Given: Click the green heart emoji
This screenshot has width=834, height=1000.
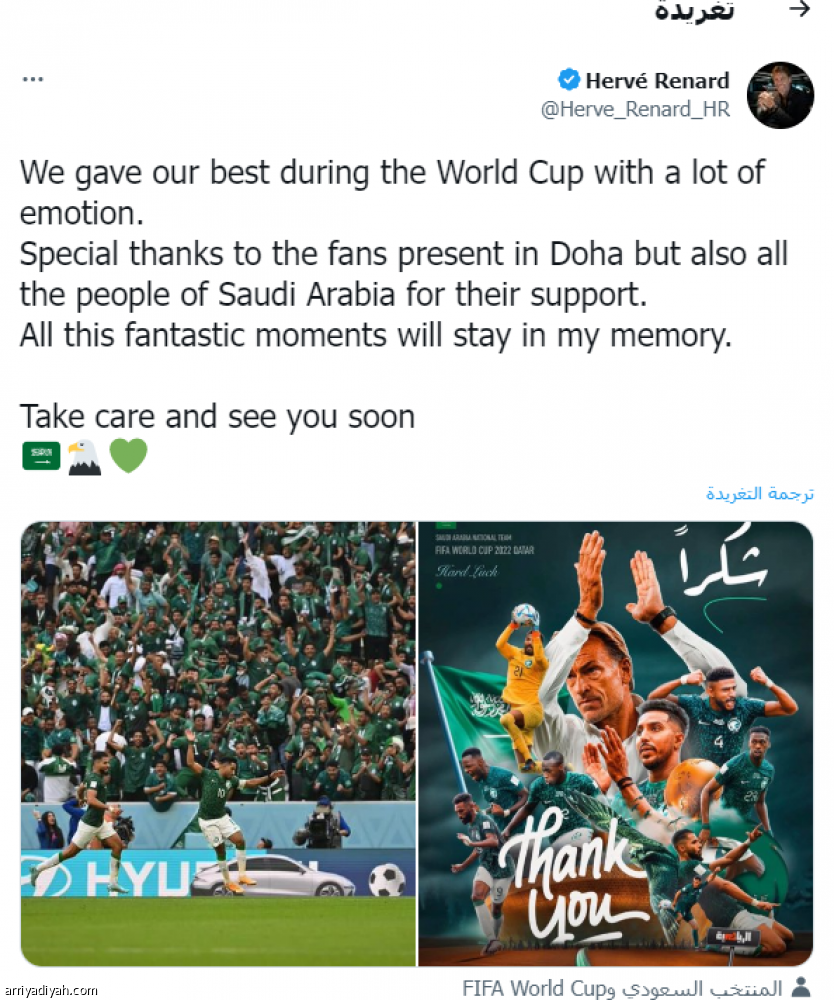Looking at the screenshot, I should (129, 455).
